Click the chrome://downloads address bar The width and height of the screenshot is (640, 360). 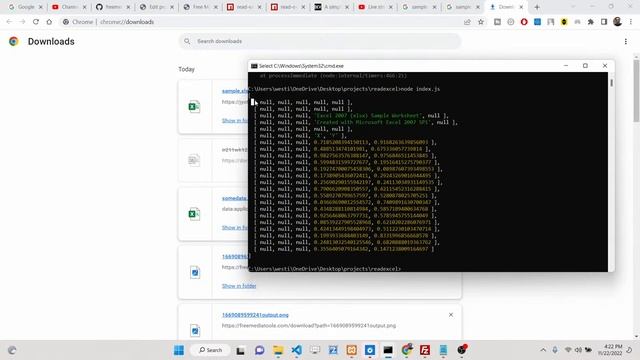[261, 22]
